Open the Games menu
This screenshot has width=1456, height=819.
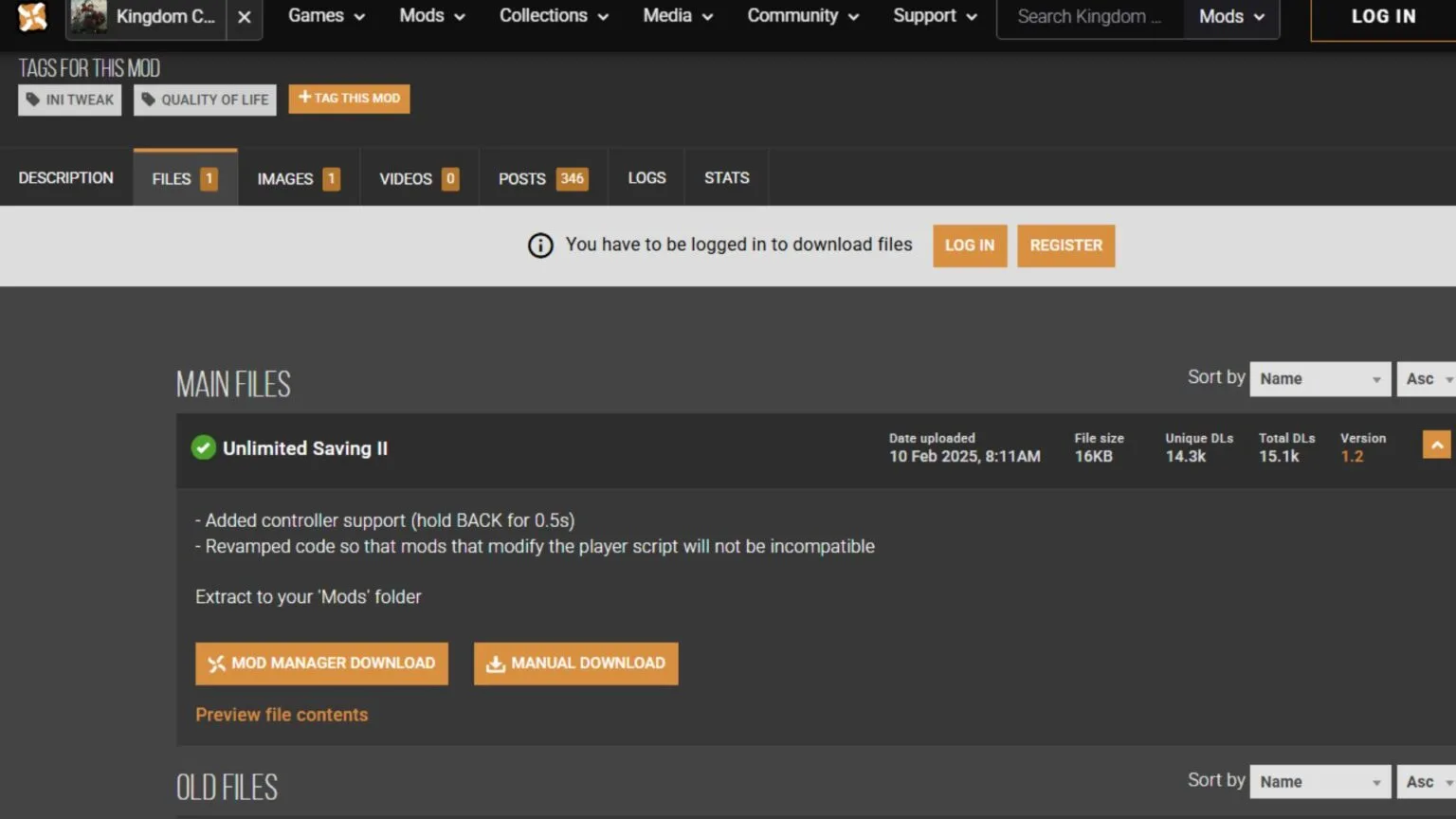click(x=326, y=16)
